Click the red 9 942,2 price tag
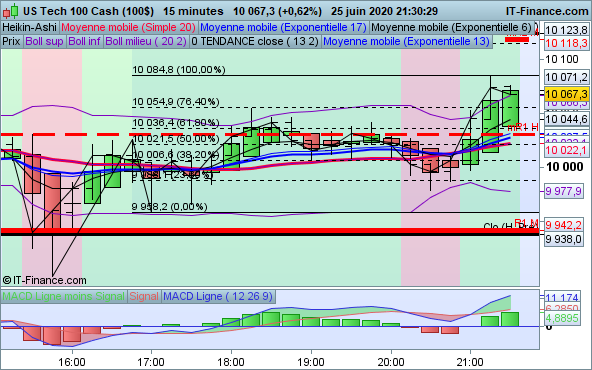 (x=564, y=225)
